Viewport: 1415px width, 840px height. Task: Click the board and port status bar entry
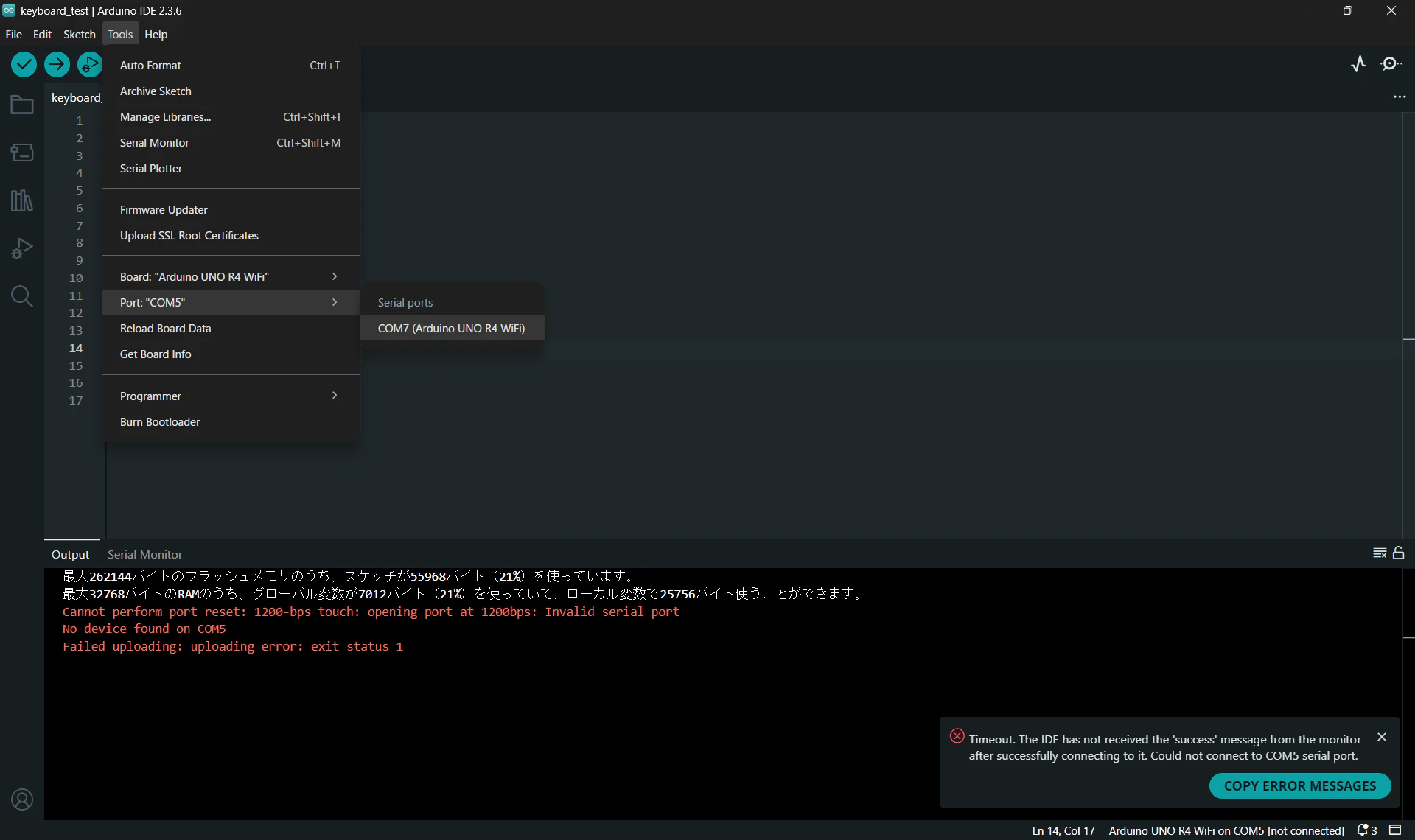pos(1226,830)
